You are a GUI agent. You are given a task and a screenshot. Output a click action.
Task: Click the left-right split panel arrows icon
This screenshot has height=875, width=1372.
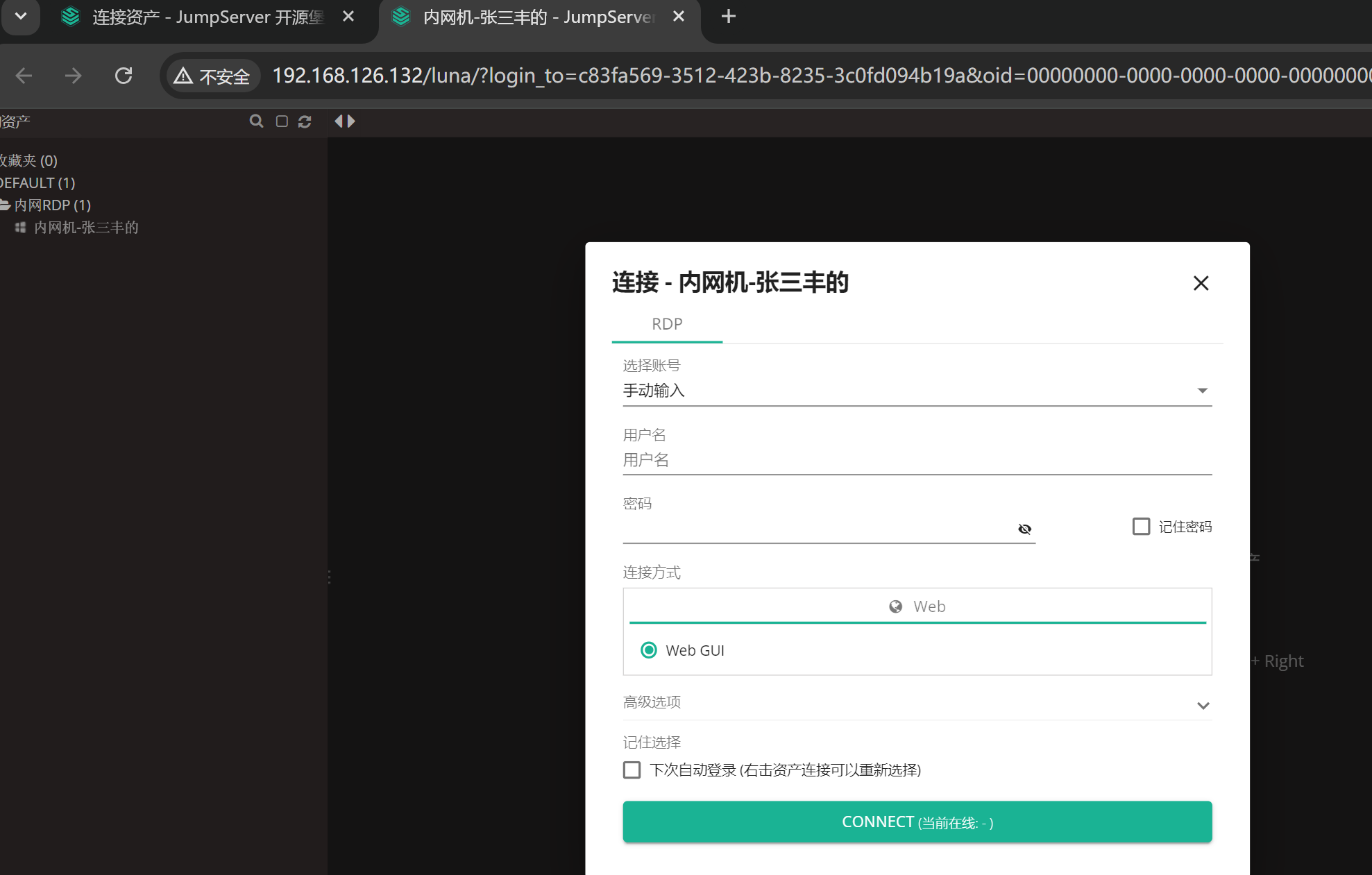[x=345, y=121]
